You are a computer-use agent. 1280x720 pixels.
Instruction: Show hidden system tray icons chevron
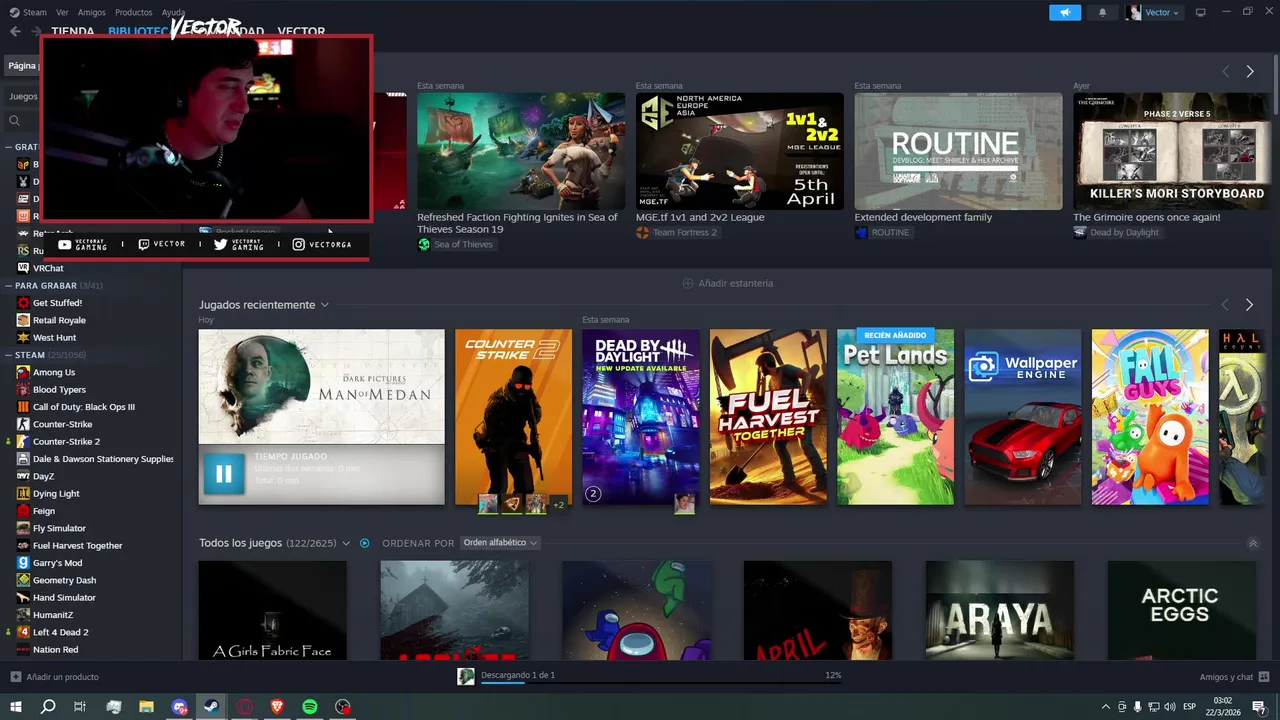coord(1105,707)
